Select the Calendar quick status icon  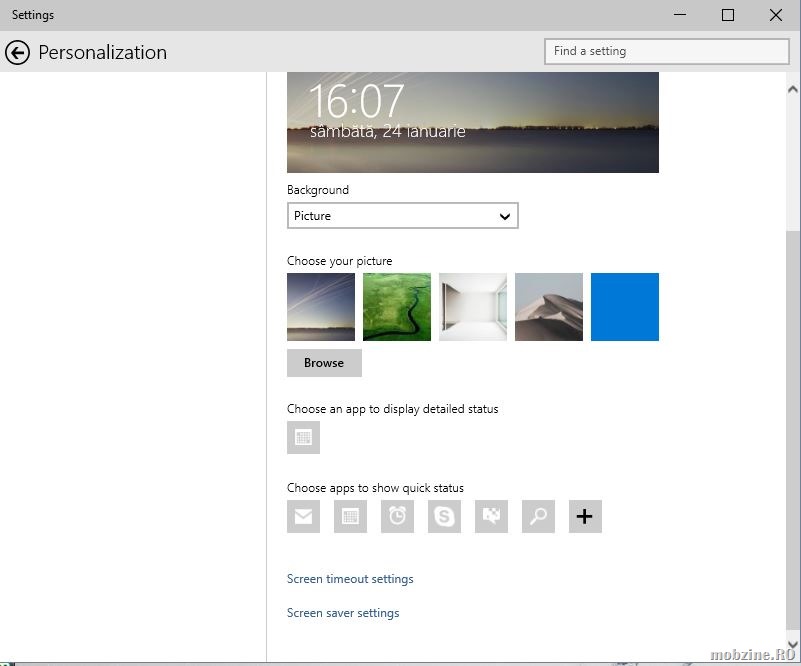(x=350, y=516)
